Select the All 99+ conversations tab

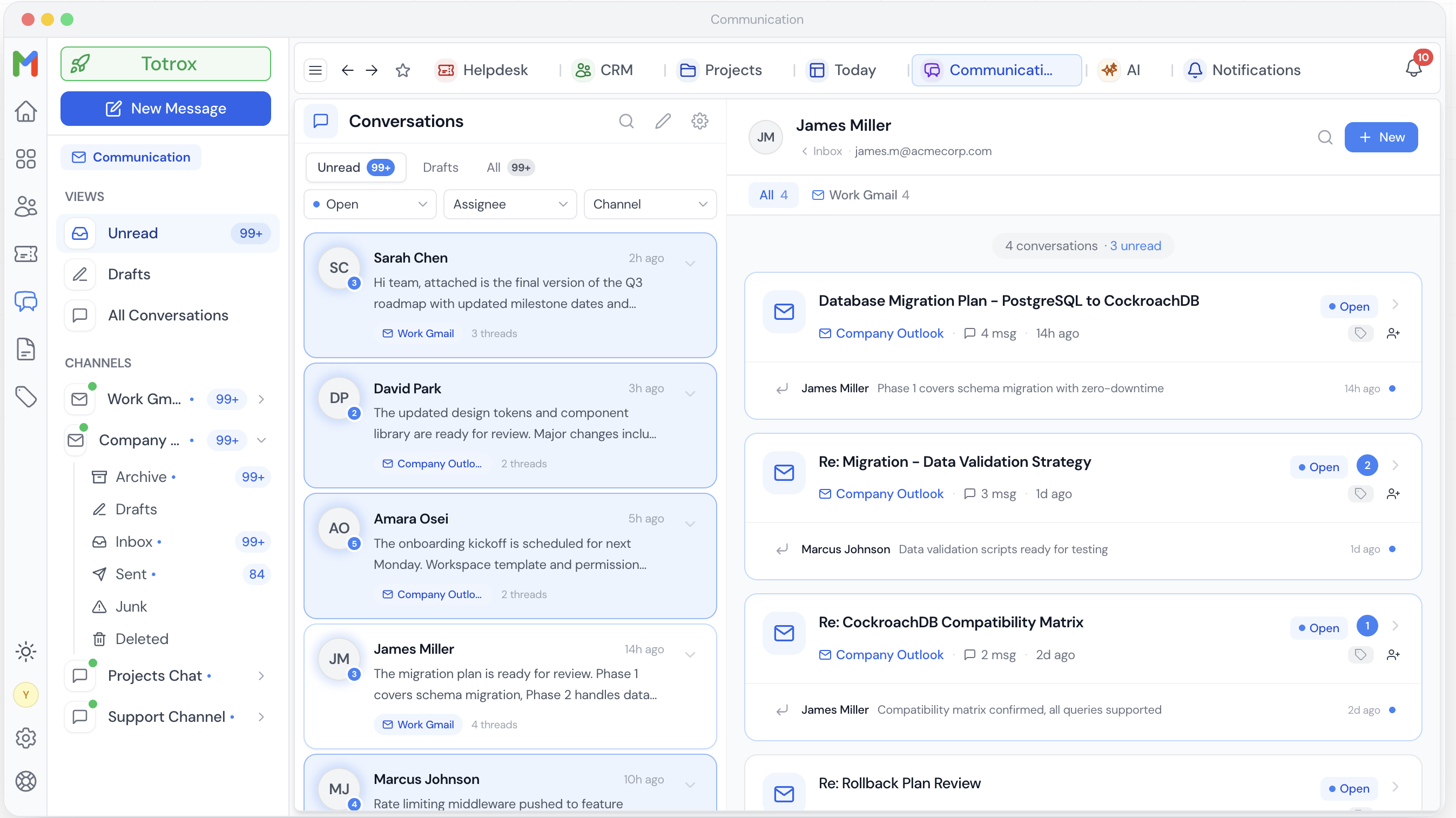click(509, 167)
